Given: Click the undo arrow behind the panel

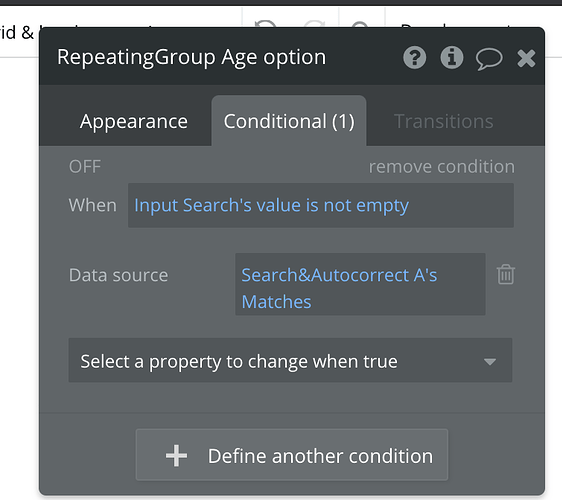Looking at the screenshot, I should click(x=266, y=24).
